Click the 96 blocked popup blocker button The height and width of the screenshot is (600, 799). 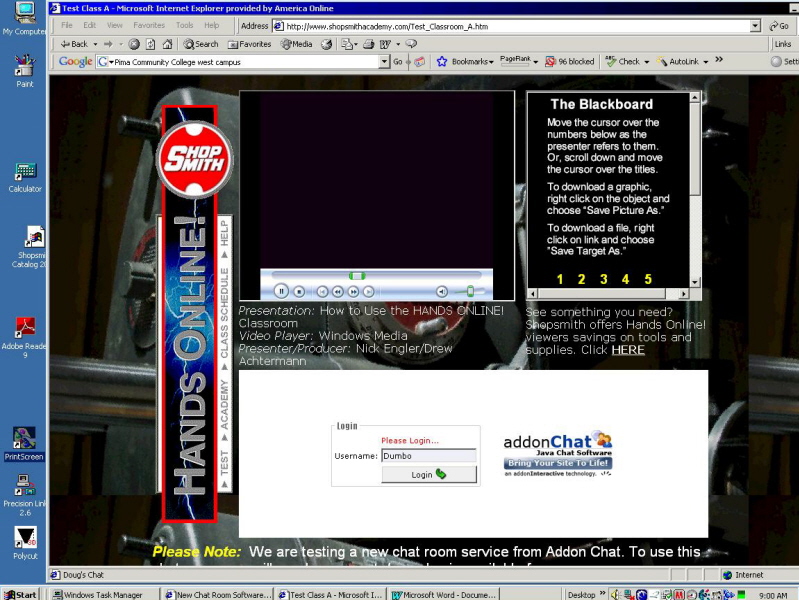[570, 62]
